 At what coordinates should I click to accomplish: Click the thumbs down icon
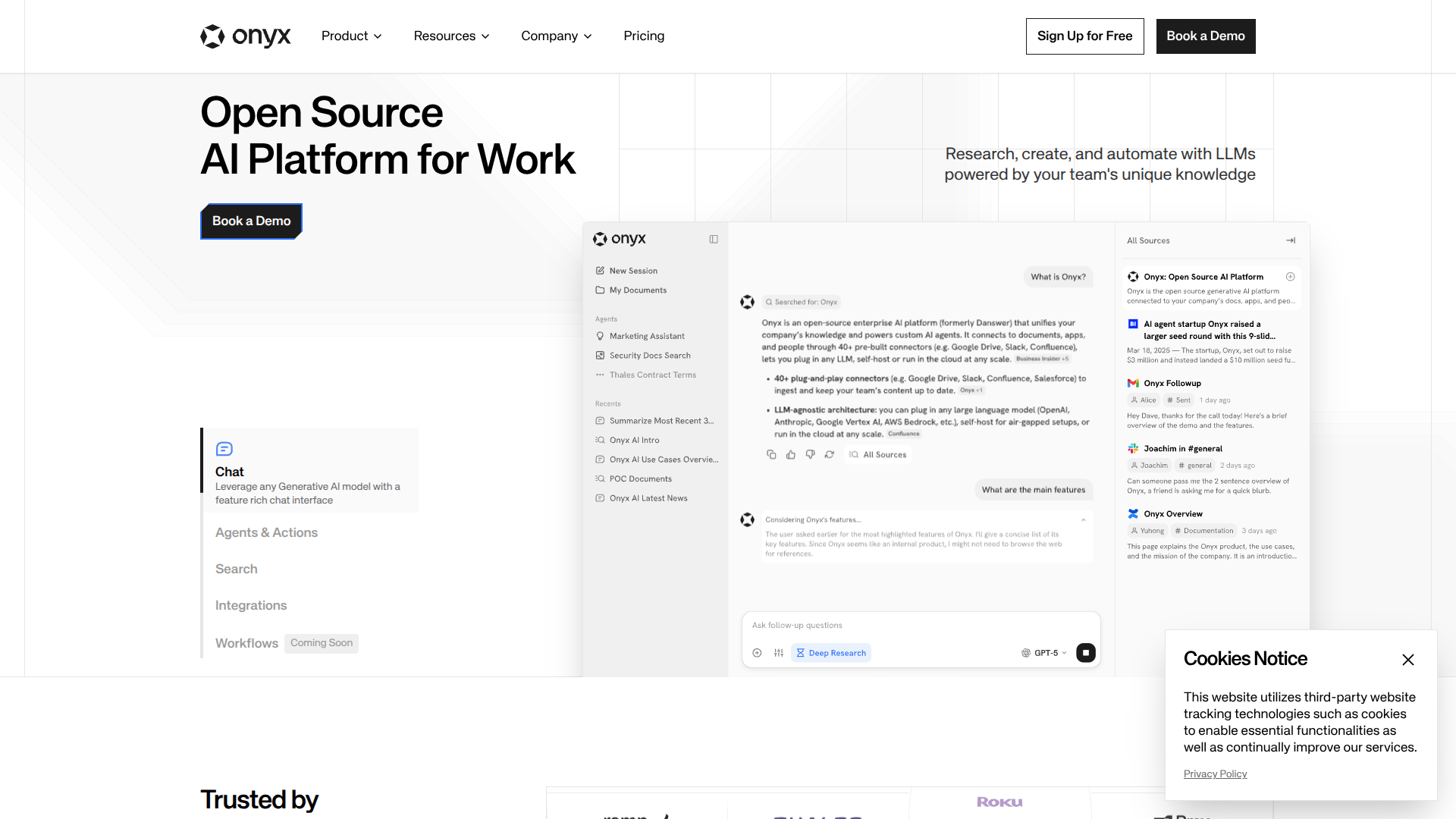point(810,454)
